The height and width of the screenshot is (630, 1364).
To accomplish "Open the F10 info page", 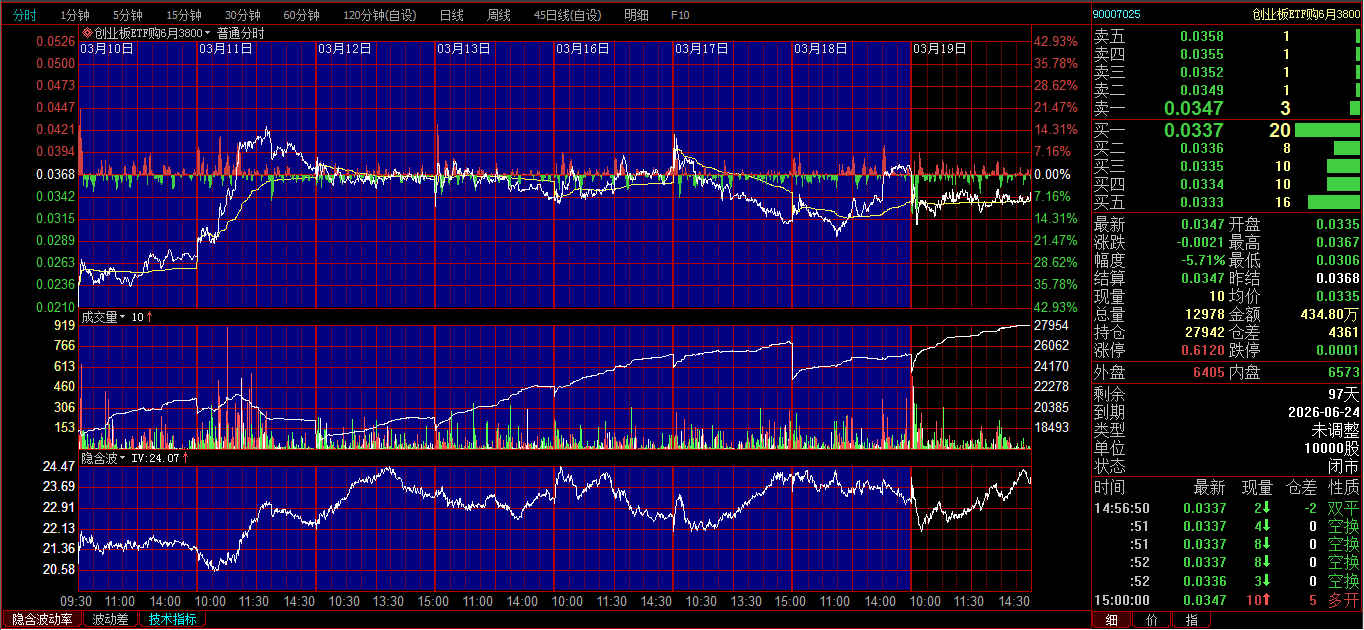I will click(x=680, y=15).
